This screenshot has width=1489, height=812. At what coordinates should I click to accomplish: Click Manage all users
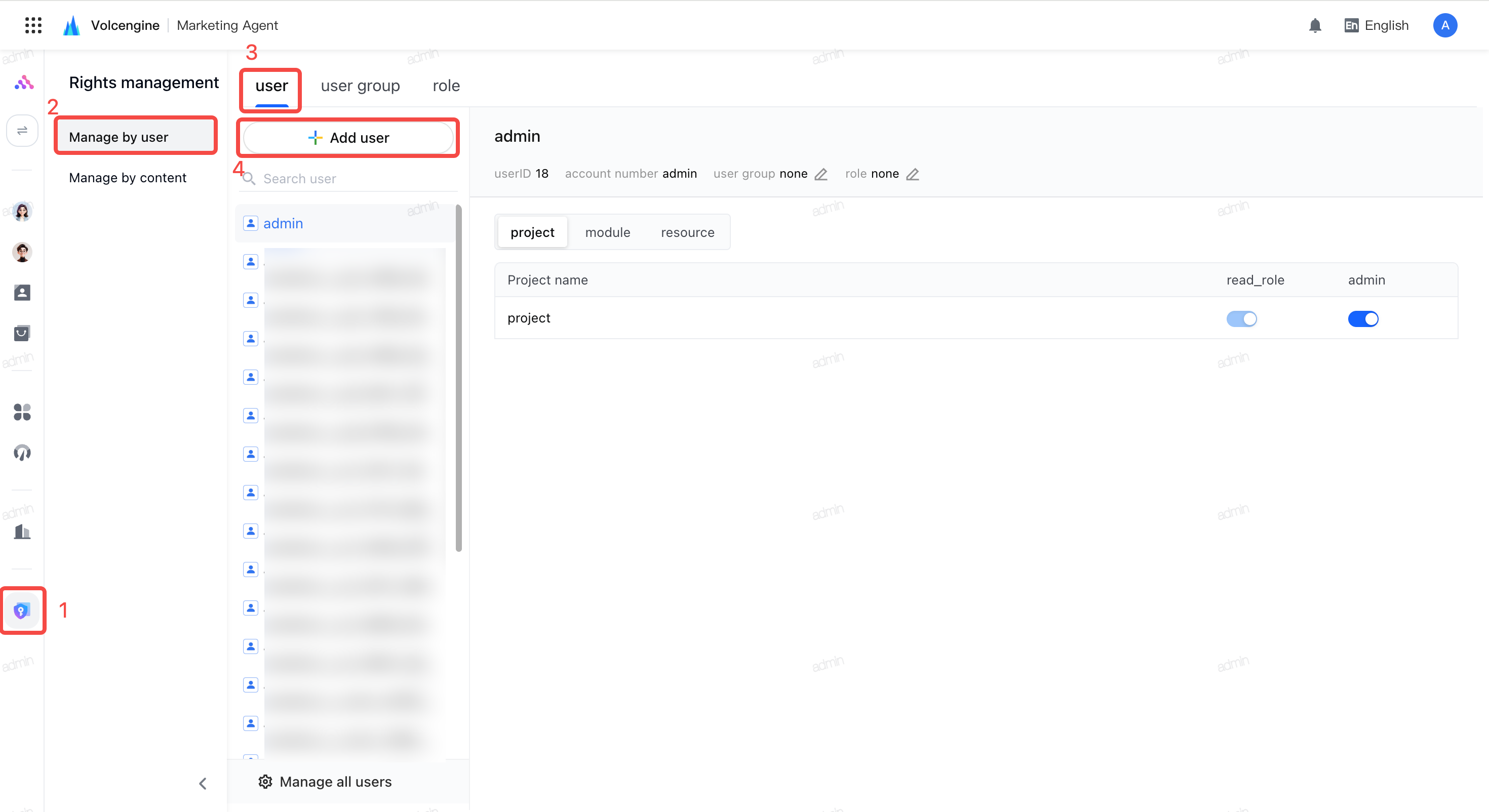point(325,781)
